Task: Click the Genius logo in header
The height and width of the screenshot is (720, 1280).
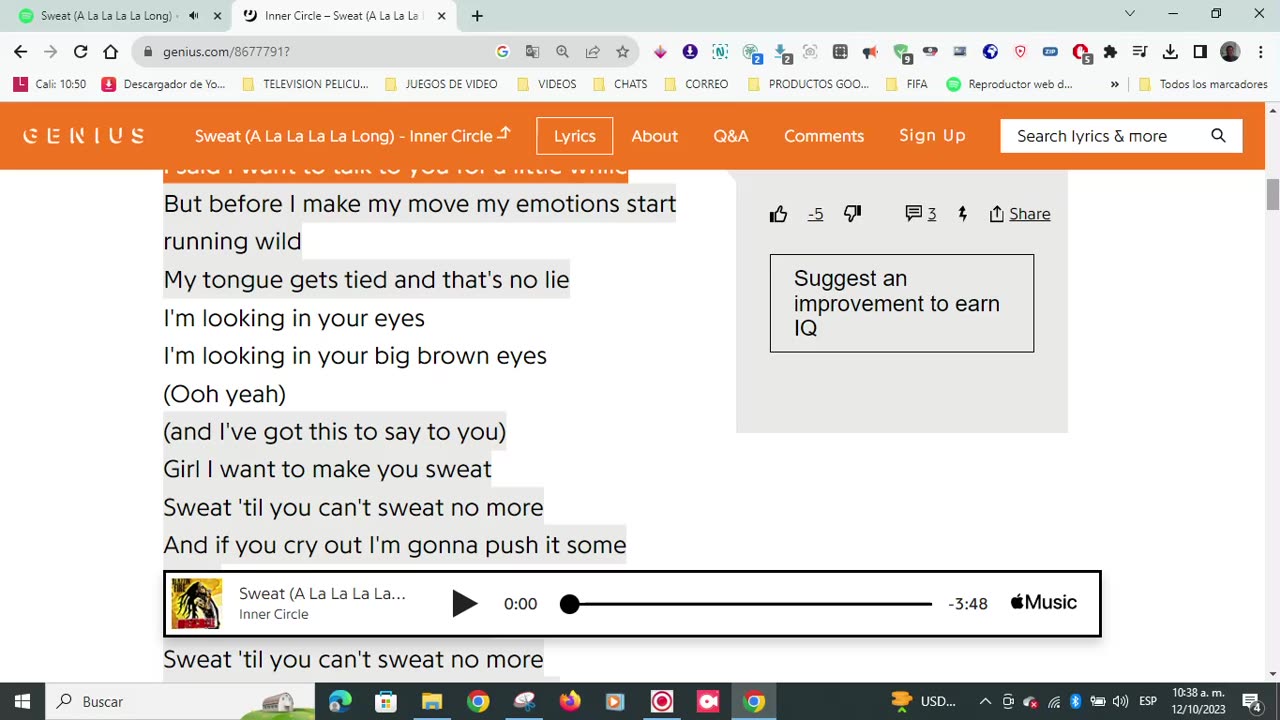Action: 84,136
